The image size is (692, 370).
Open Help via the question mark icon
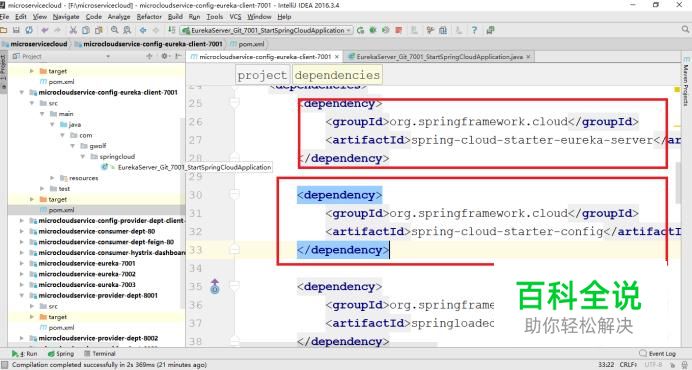(474, 30)
